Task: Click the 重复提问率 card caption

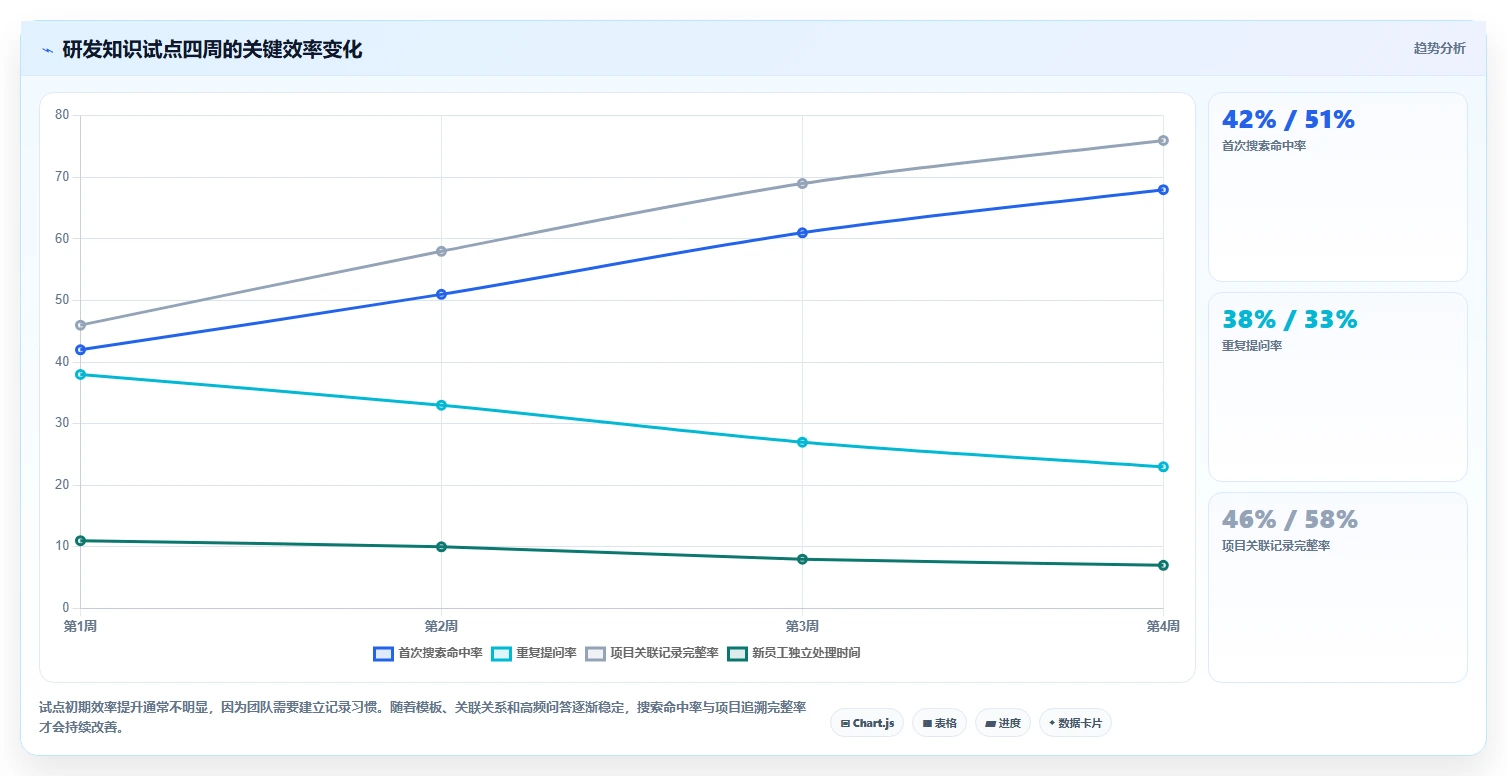Action: pos(1252,346)
